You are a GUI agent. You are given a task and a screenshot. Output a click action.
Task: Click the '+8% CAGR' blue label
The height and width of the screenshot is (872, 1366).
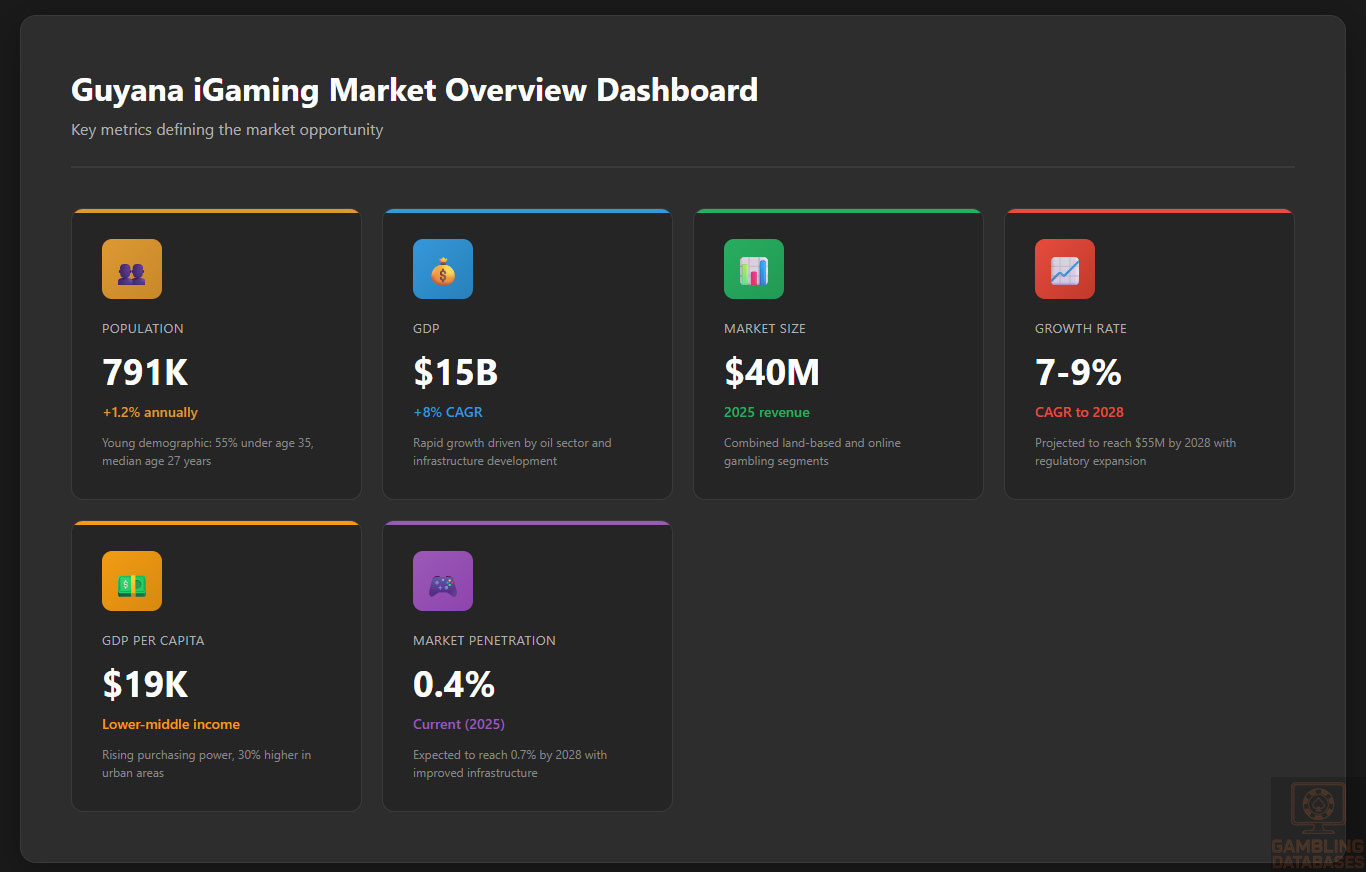(448, 412)
